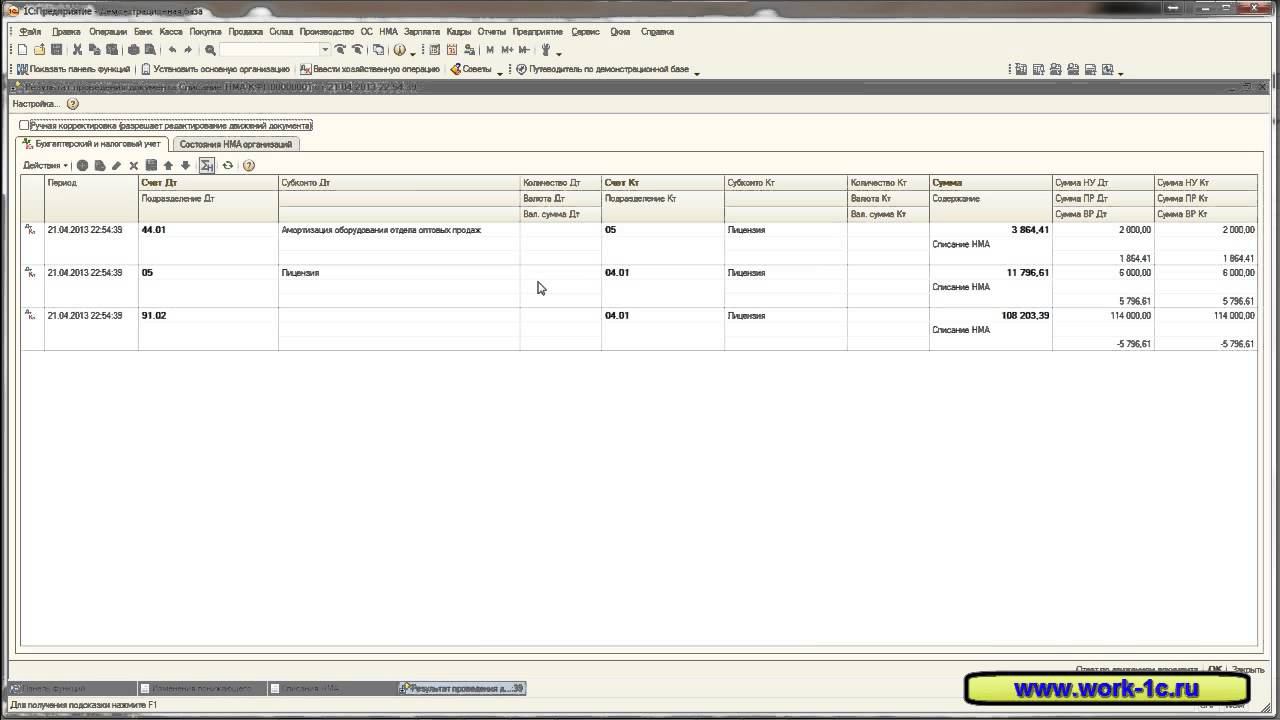
Task: Open the Операции menu
Action: 108,32
